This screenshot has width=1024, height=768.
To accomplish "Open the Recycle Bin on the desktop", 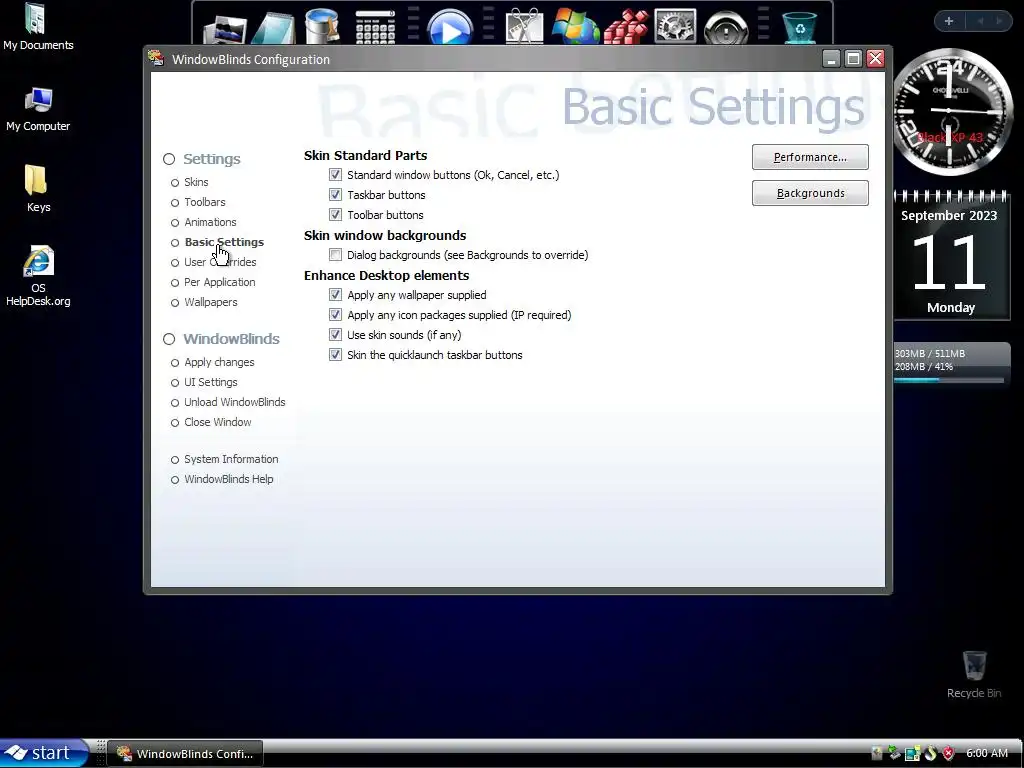I will (x=974, y=675).
